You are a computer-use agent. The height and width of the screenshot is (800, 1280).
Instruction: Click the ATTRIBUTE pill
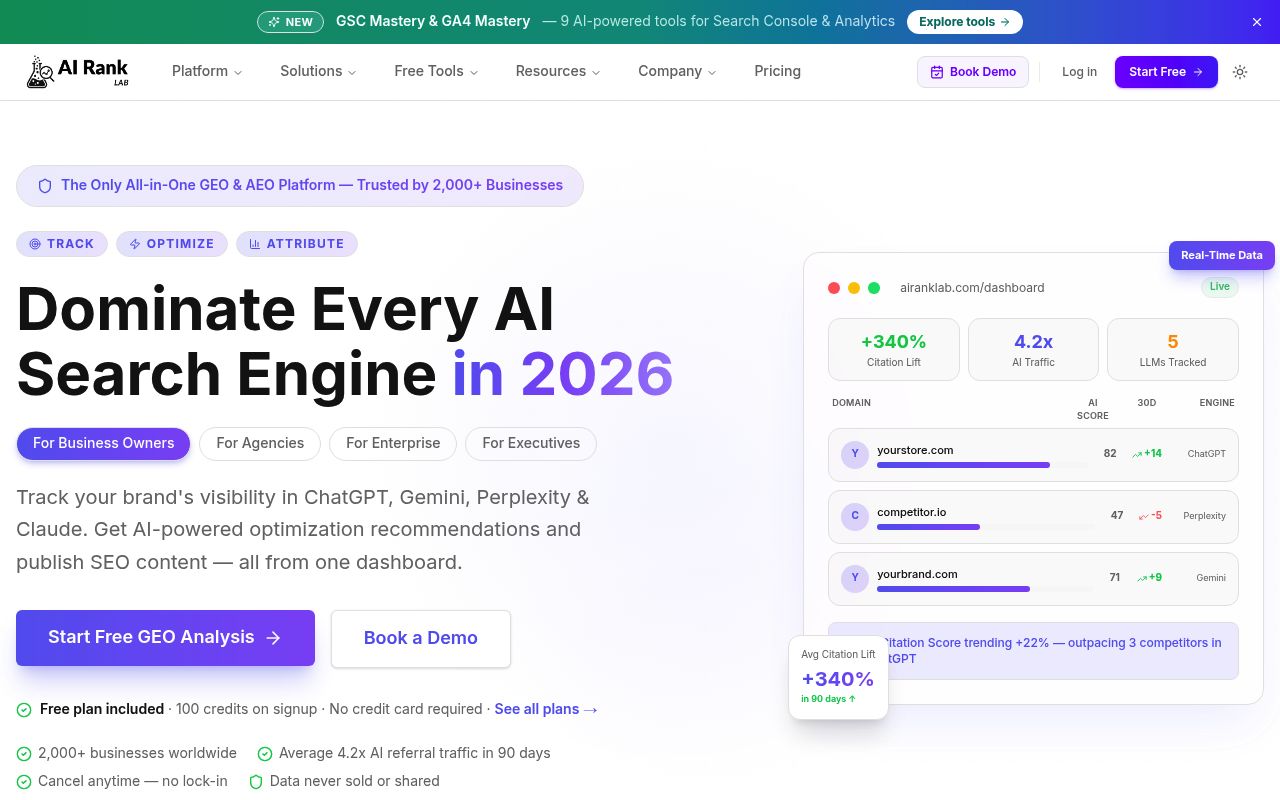tap(297, 244)
